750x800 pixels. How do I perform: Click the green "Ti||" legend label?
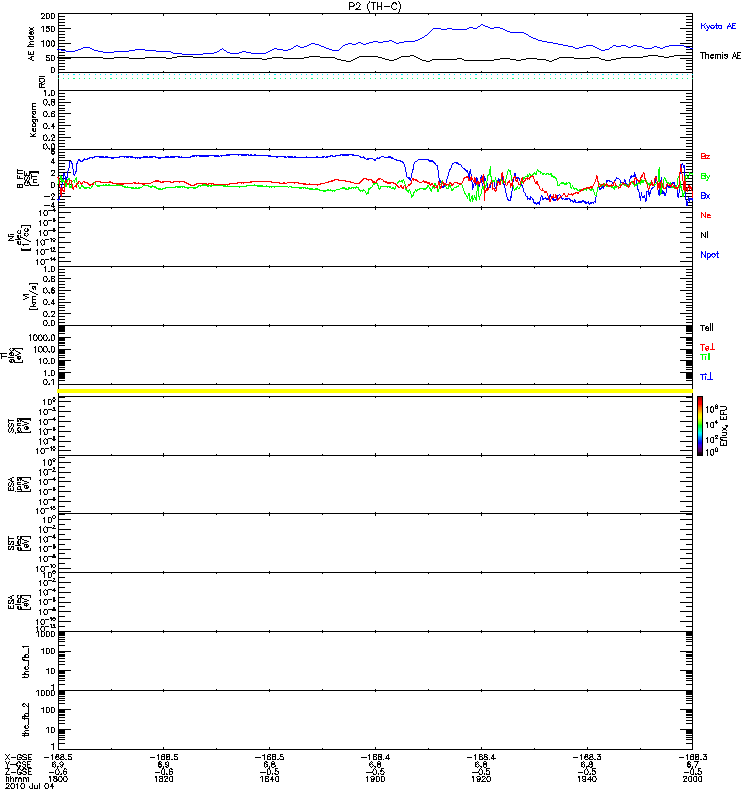click(705, 357)
